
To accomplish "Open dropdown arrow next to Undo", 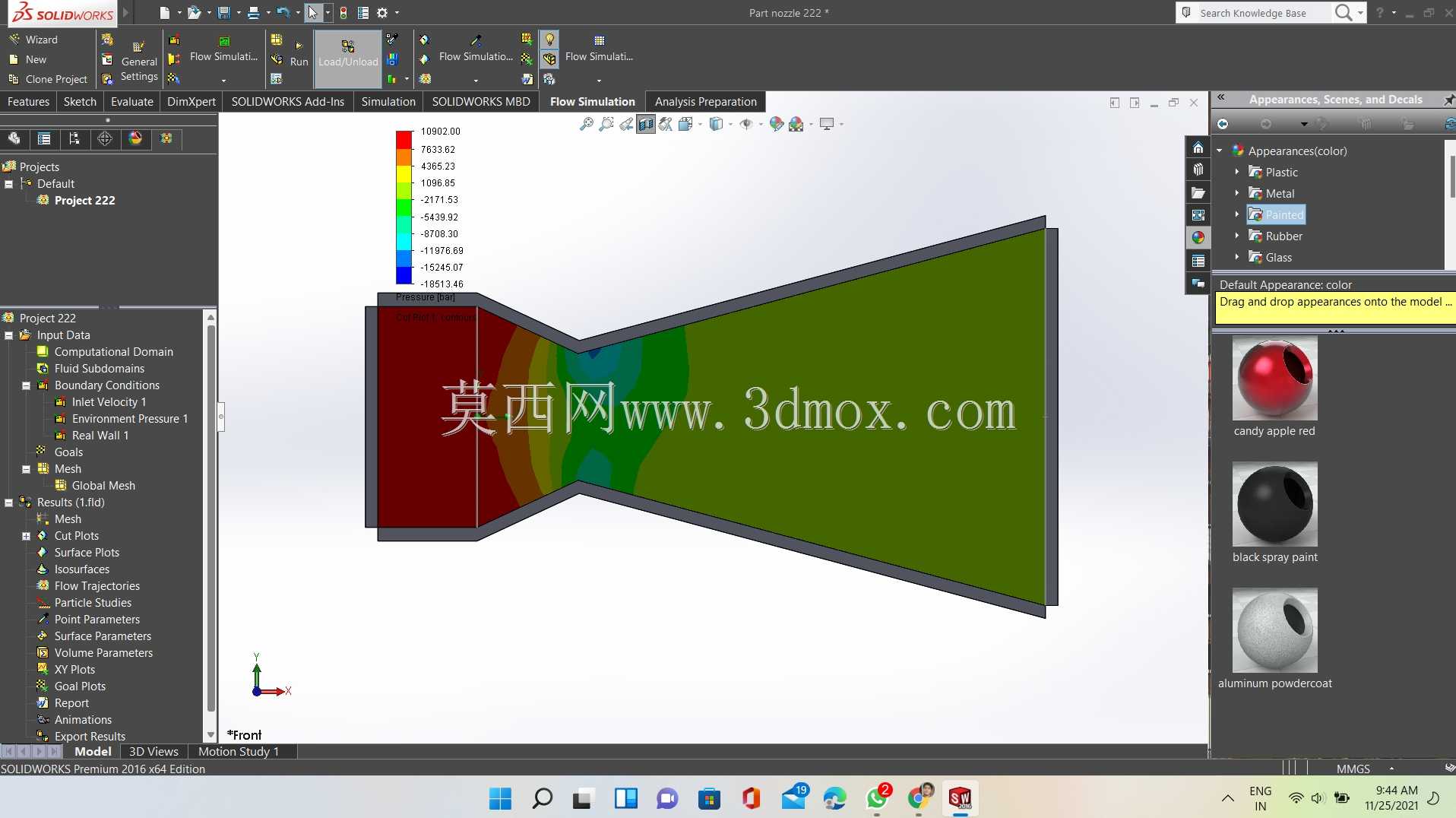I will [x=297, y=13].
